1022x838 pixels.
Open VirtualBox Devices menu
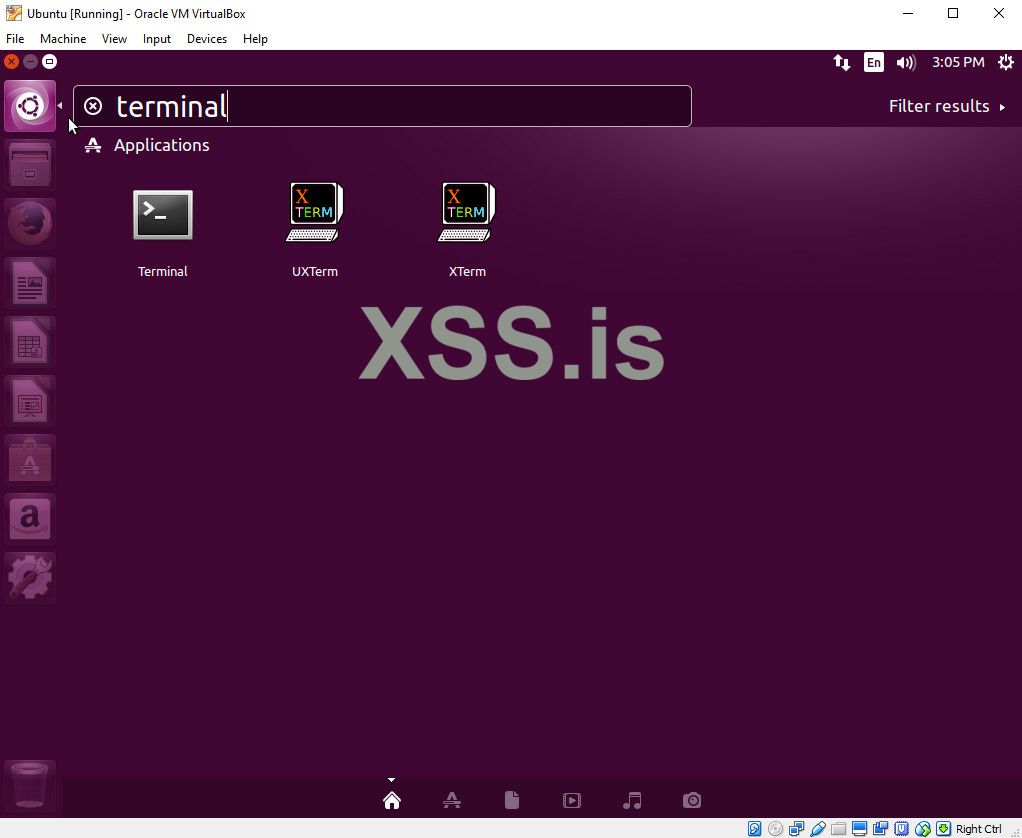point(207,39)
